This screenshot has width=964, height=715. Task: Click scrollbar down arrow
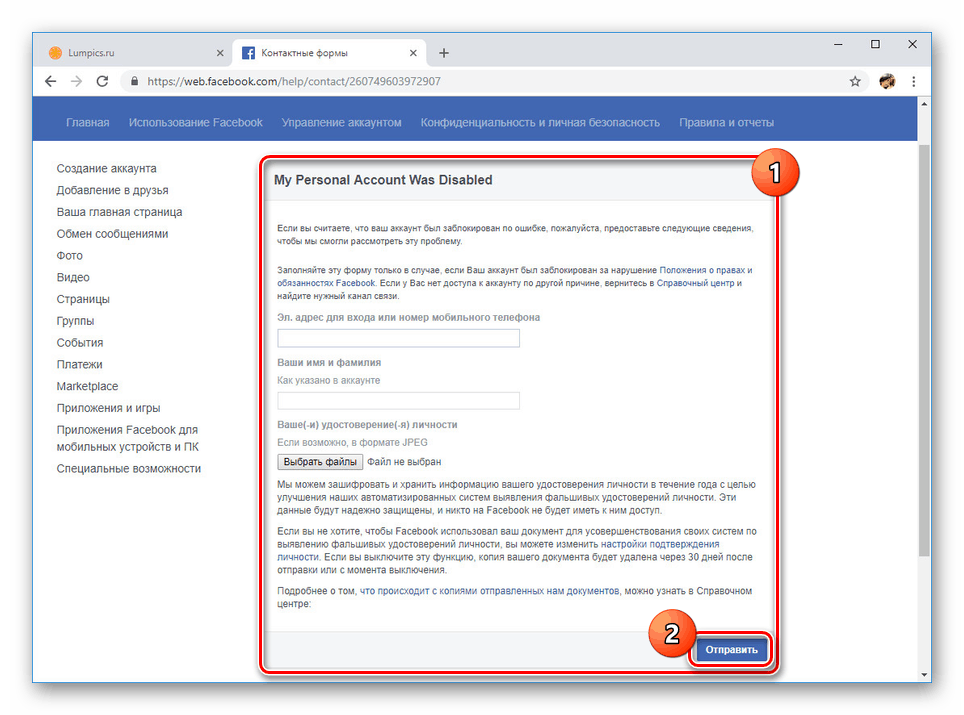click(x=924, y=674)
